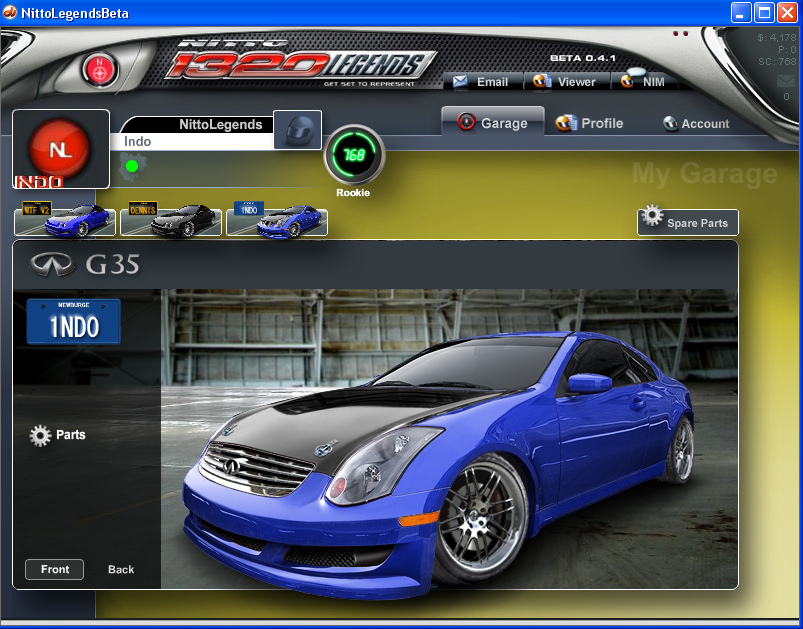Screen dimensions: 803x629
Task: Click the red shifter knob icon in header
Action: pos(100,68)
